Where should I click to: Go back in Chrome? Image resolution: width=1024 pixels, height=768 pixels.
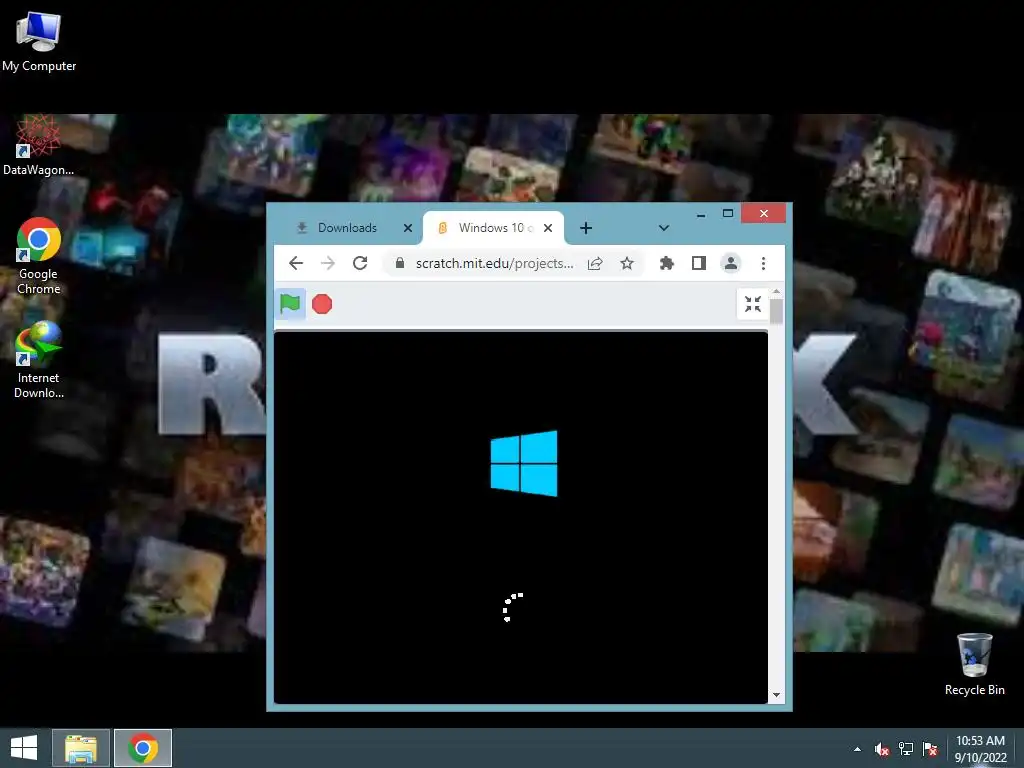pyautogui.click(x=296, y=263)
